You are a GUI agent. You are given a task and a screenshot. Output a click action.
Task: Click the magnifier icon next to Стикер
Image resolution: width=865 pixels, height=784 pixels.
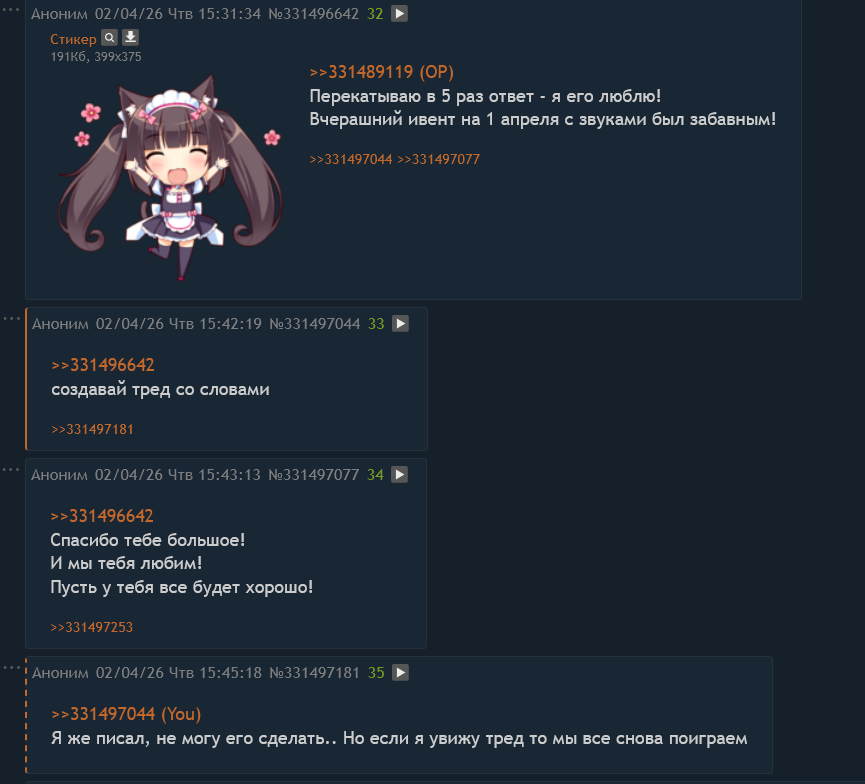click(109, 38)
